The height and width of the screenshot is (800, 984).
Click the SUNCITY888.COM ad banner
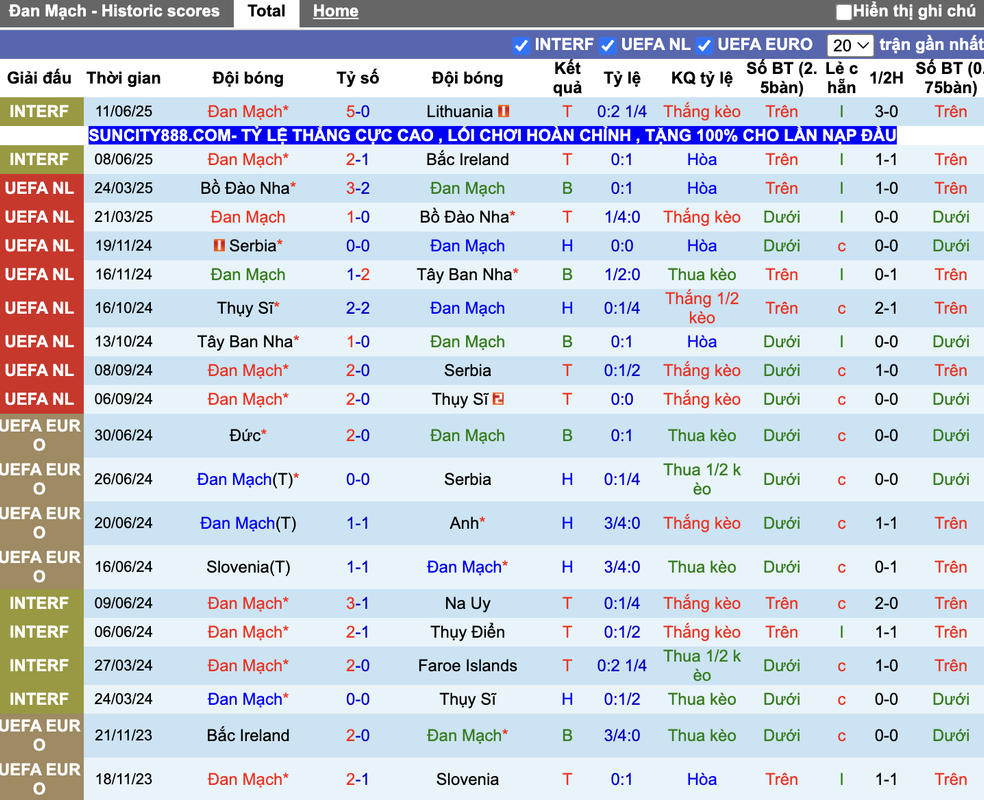click(493, 135)
